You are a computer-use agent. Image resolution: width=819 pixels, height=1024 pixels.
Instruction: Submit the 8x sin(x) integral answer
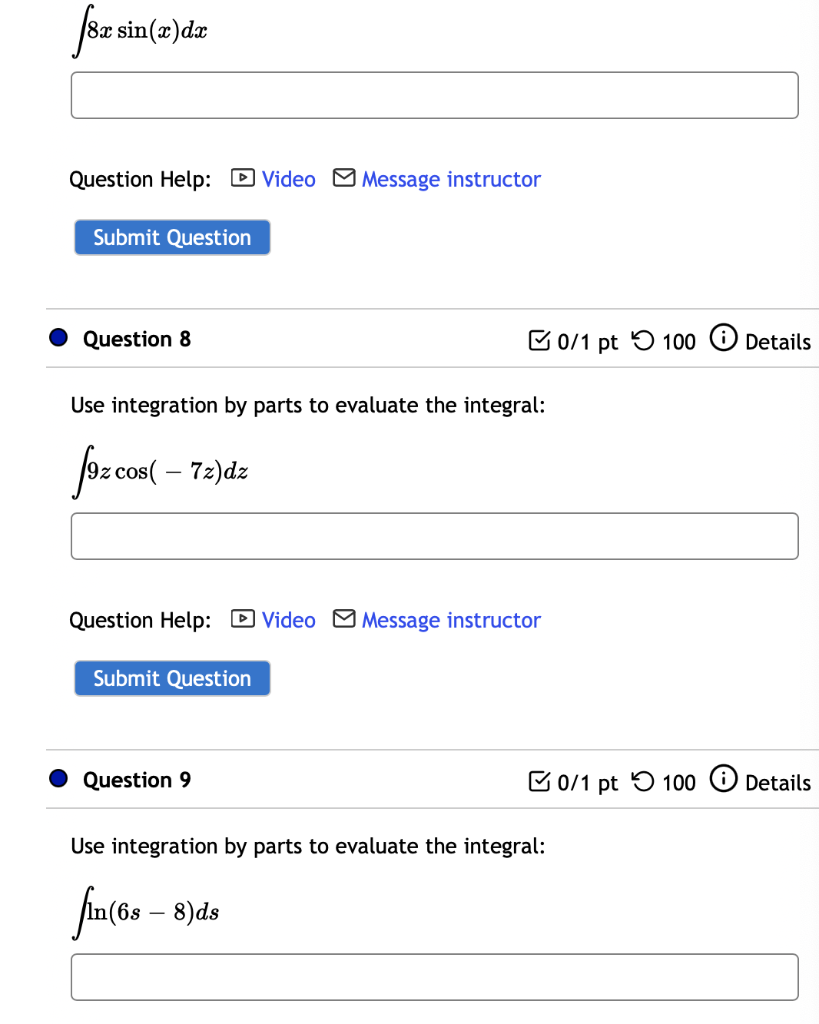coord(172,237)
